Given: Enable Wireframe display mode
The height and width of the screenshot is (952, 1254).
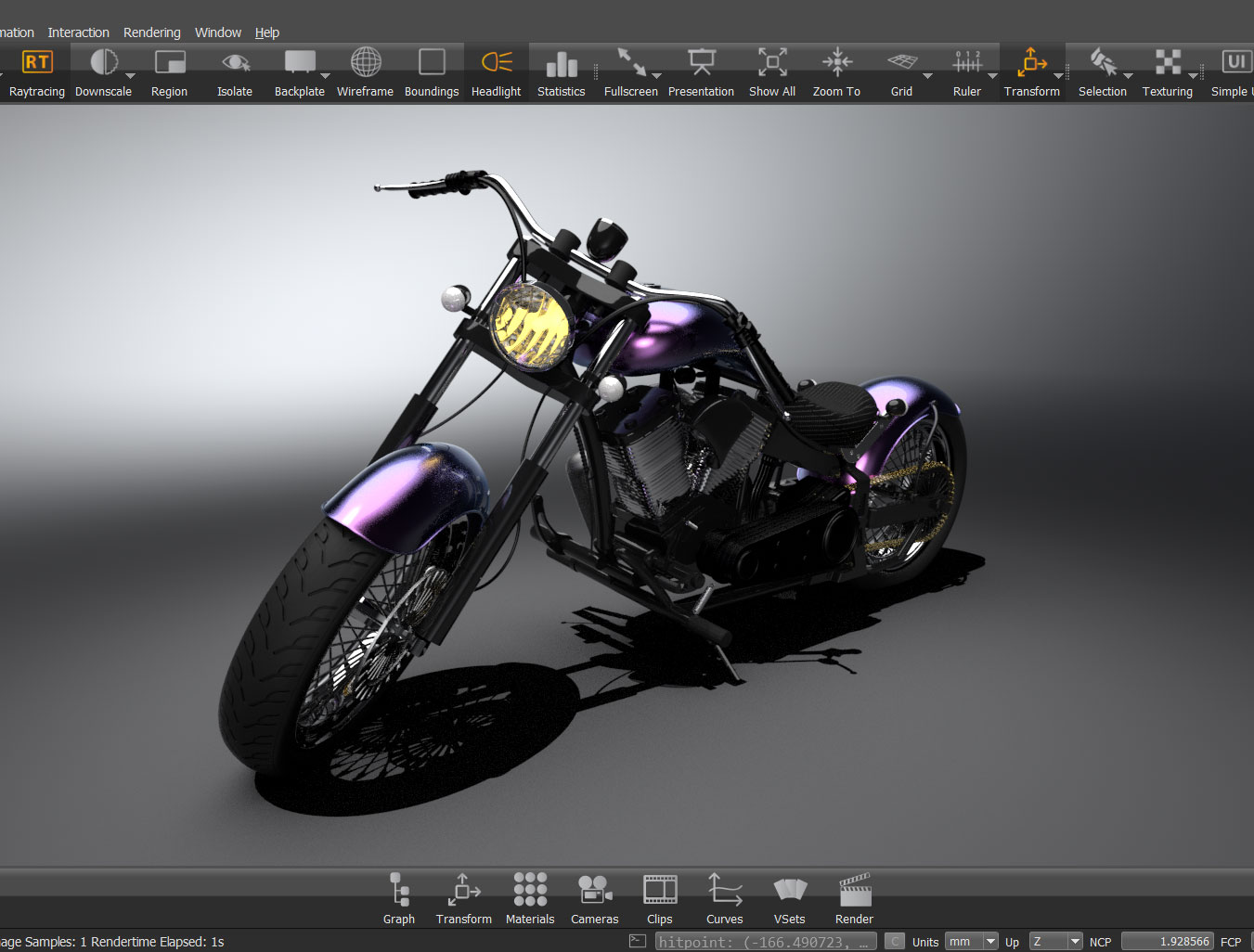Looking at the screenshot, I should (x=365, y=63).
